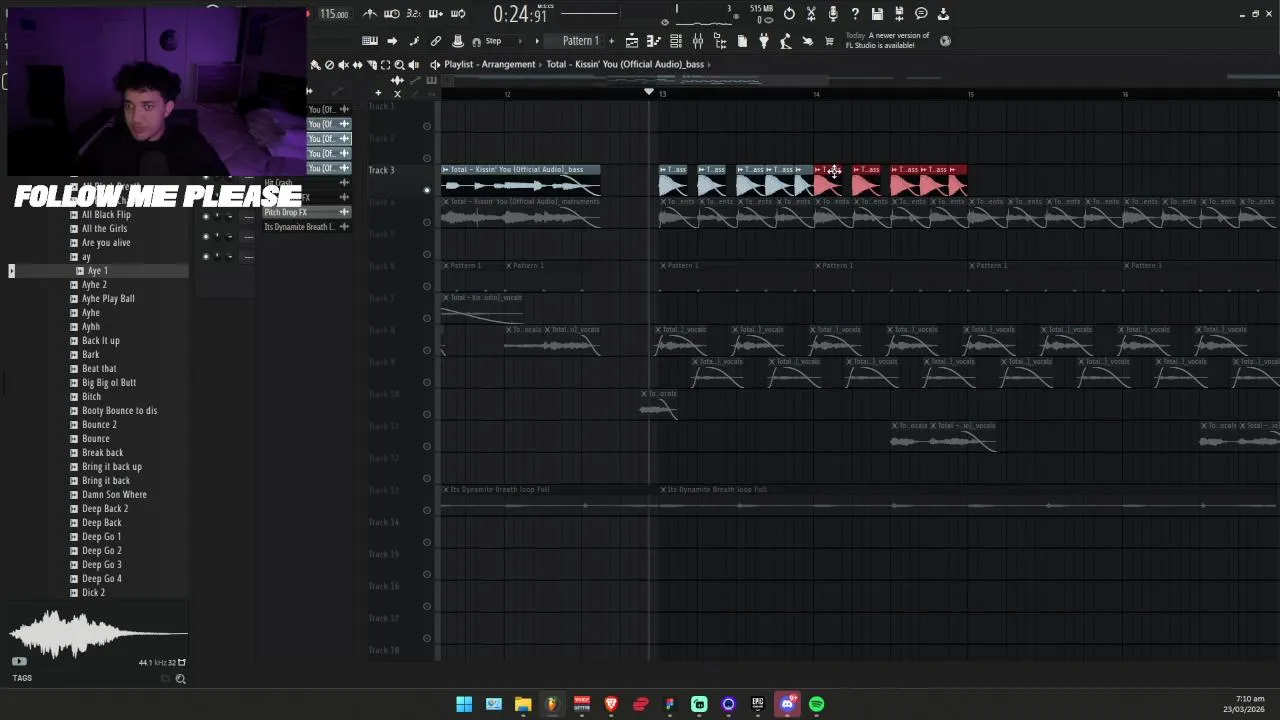Select Its Dynamite Breath loop in picker
This screenshot has width=1280, height=720.
pyautogui.click(x=306, y=227)
